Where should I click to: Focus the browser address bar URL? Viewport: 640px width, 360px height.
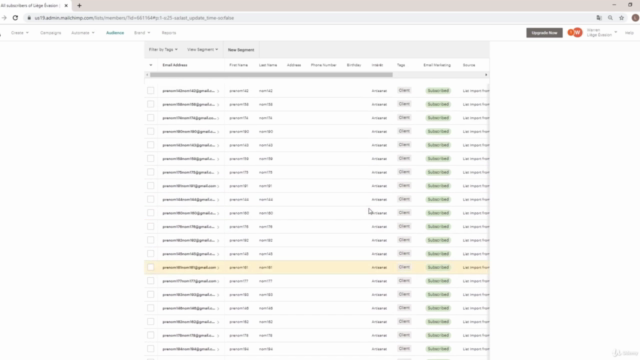click(x=134, y=18)
